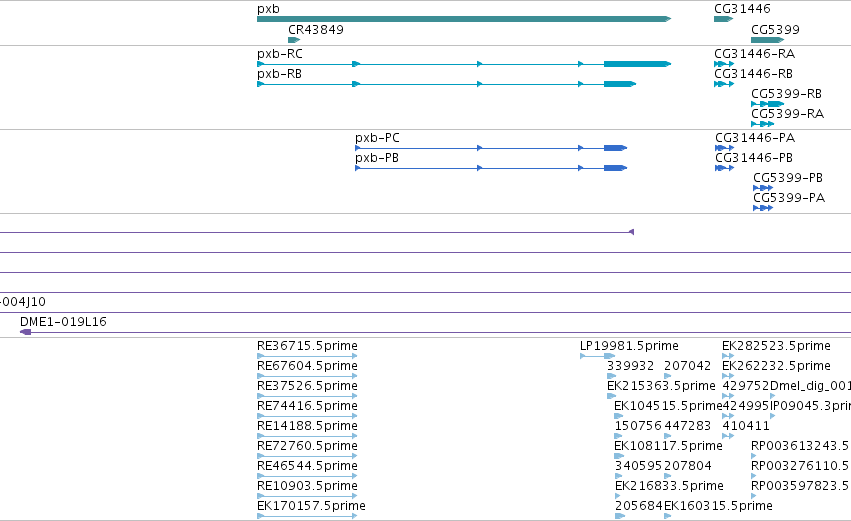Click EST EK160315.5prime label
Screen dimensions: 851x521
718,506
